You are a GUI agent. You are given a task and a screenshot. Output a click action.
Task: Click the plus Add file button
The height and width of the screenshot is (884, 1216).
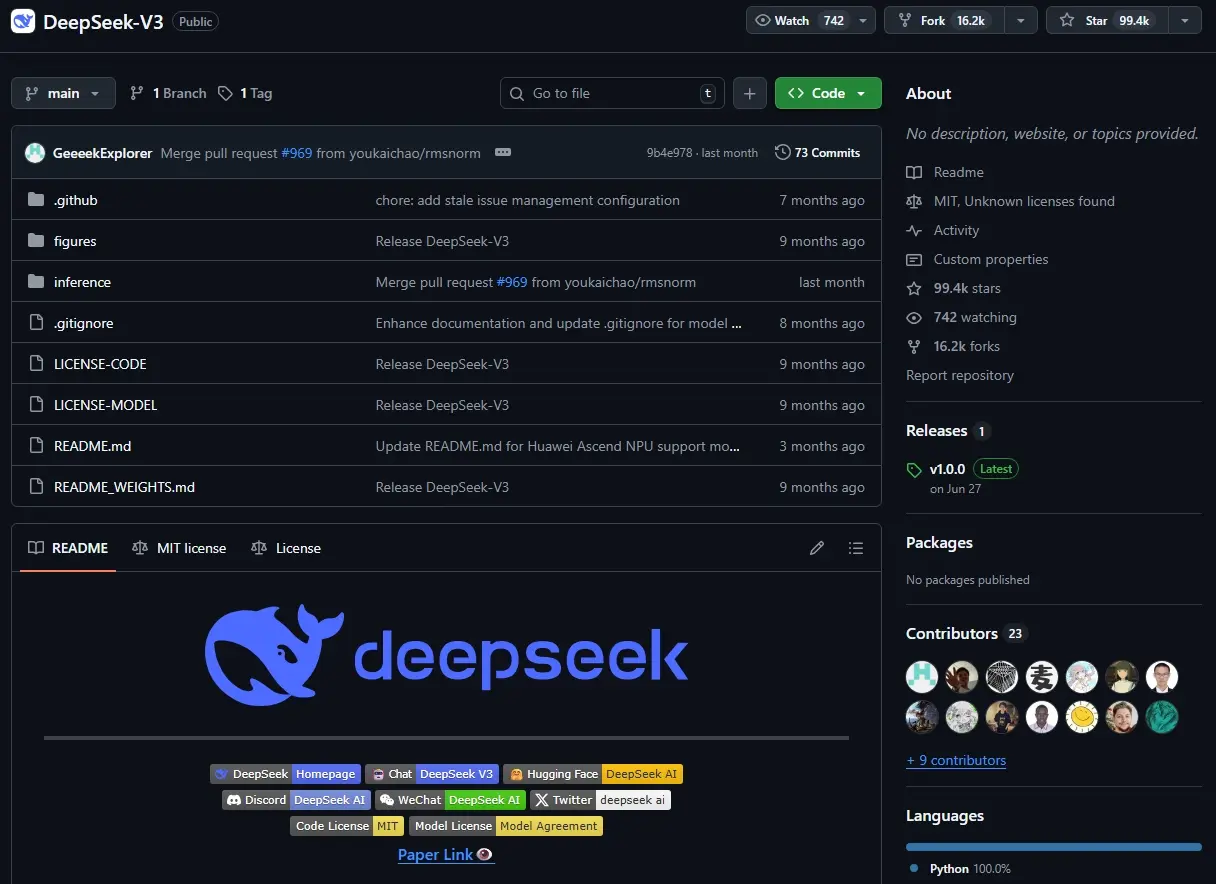(749, 93)
